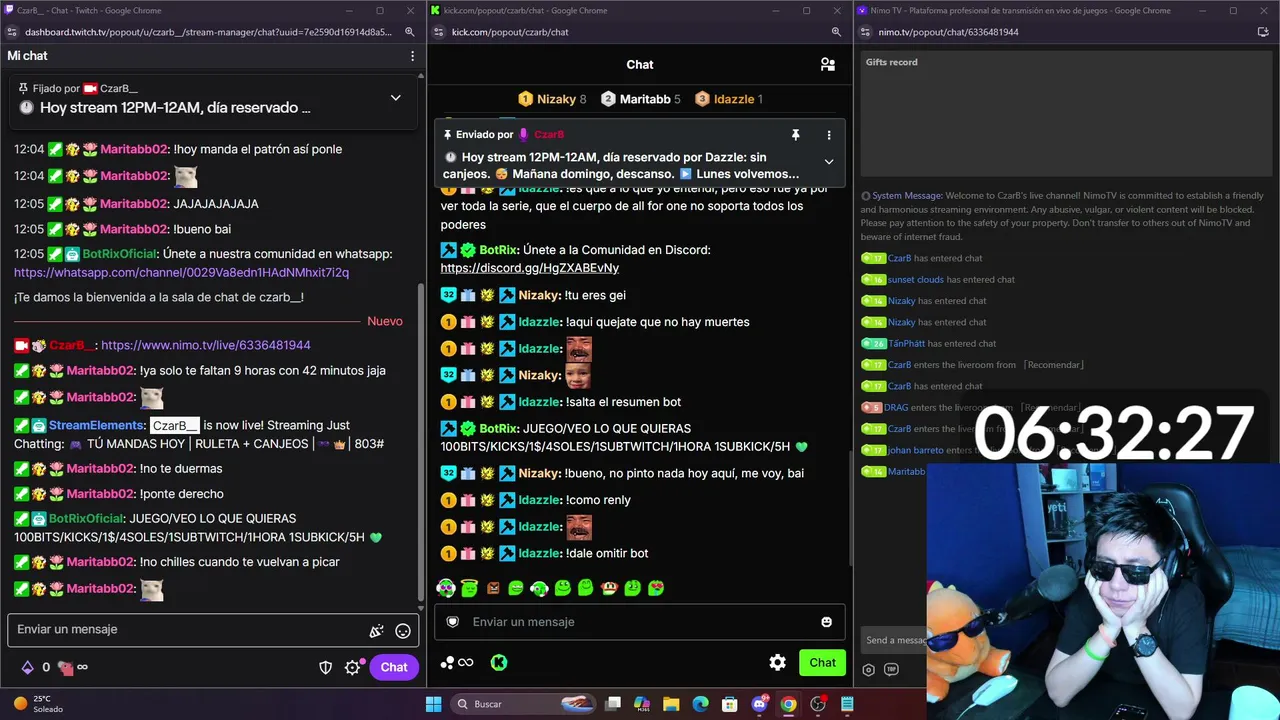Open the whatsapp channel link in Twitch chat
The height and width of the screenshot is (720, 1280).
coord(181,272)
